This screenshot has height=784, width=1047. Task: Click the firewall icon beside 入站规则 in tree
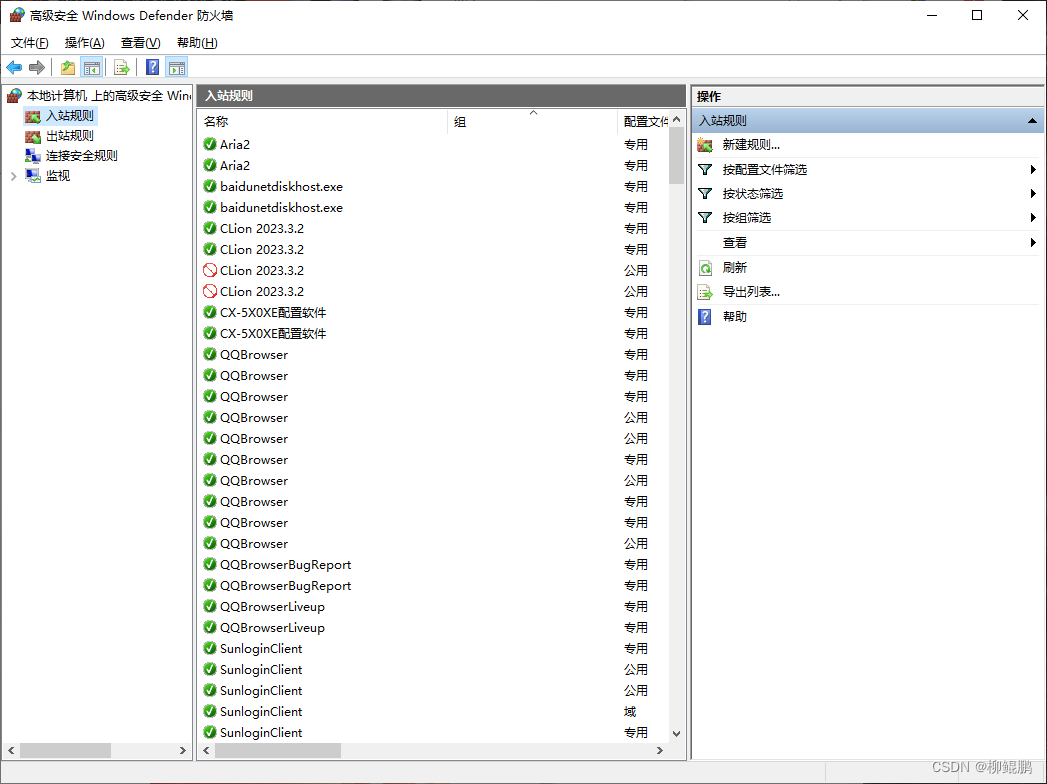tap(33, 116)
